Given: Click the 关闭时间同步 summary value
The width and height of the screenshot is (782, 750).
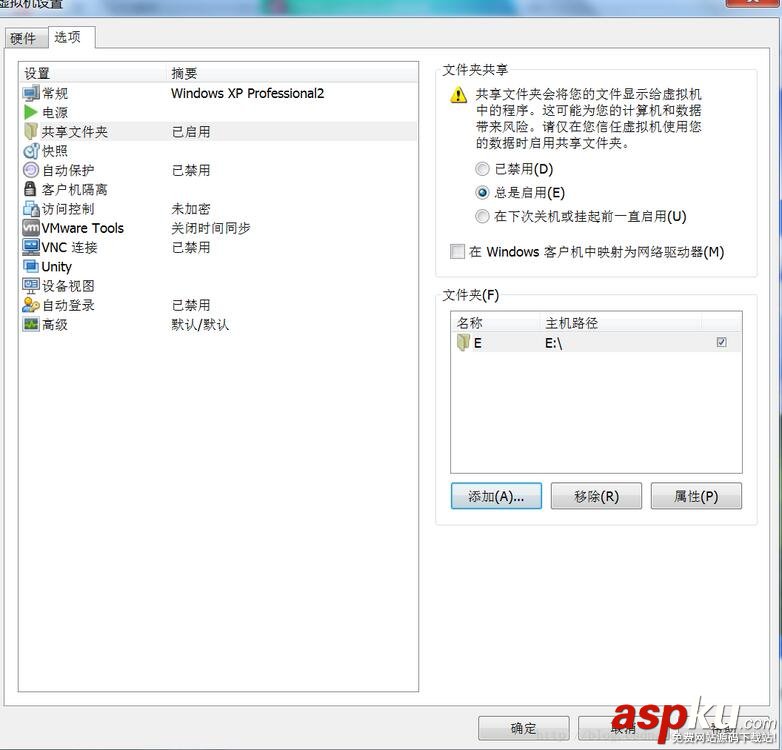Looking at the screenshot, I should [x=210, y=228].
